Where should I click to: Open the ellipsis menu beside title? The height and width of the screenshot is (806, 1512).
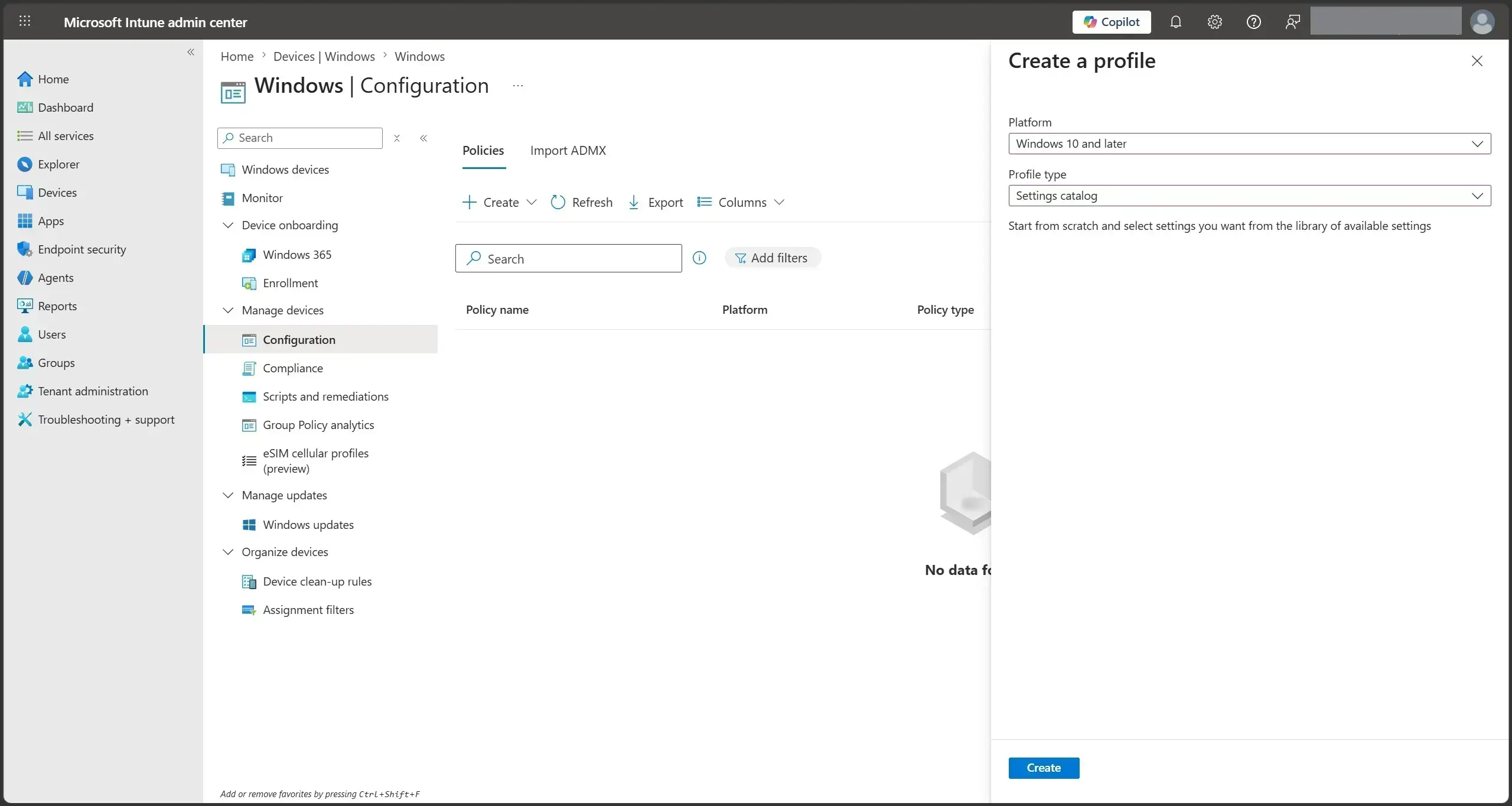[x=517, y=86]
